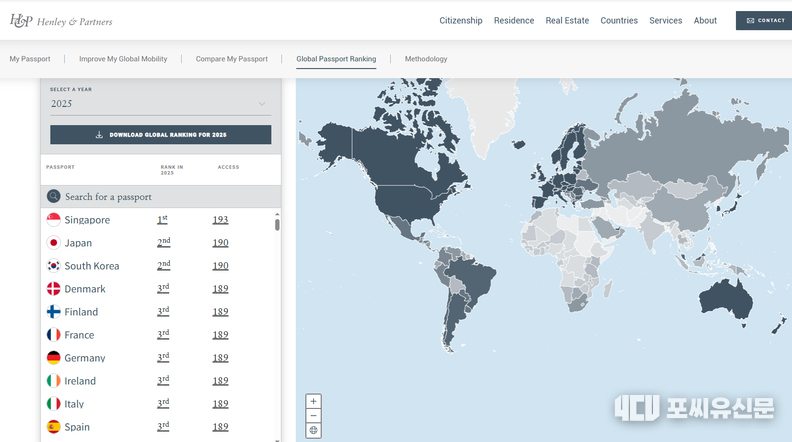Click the Denmark flag icon
This screenshot has width=792, height=442.
[54, 289]
